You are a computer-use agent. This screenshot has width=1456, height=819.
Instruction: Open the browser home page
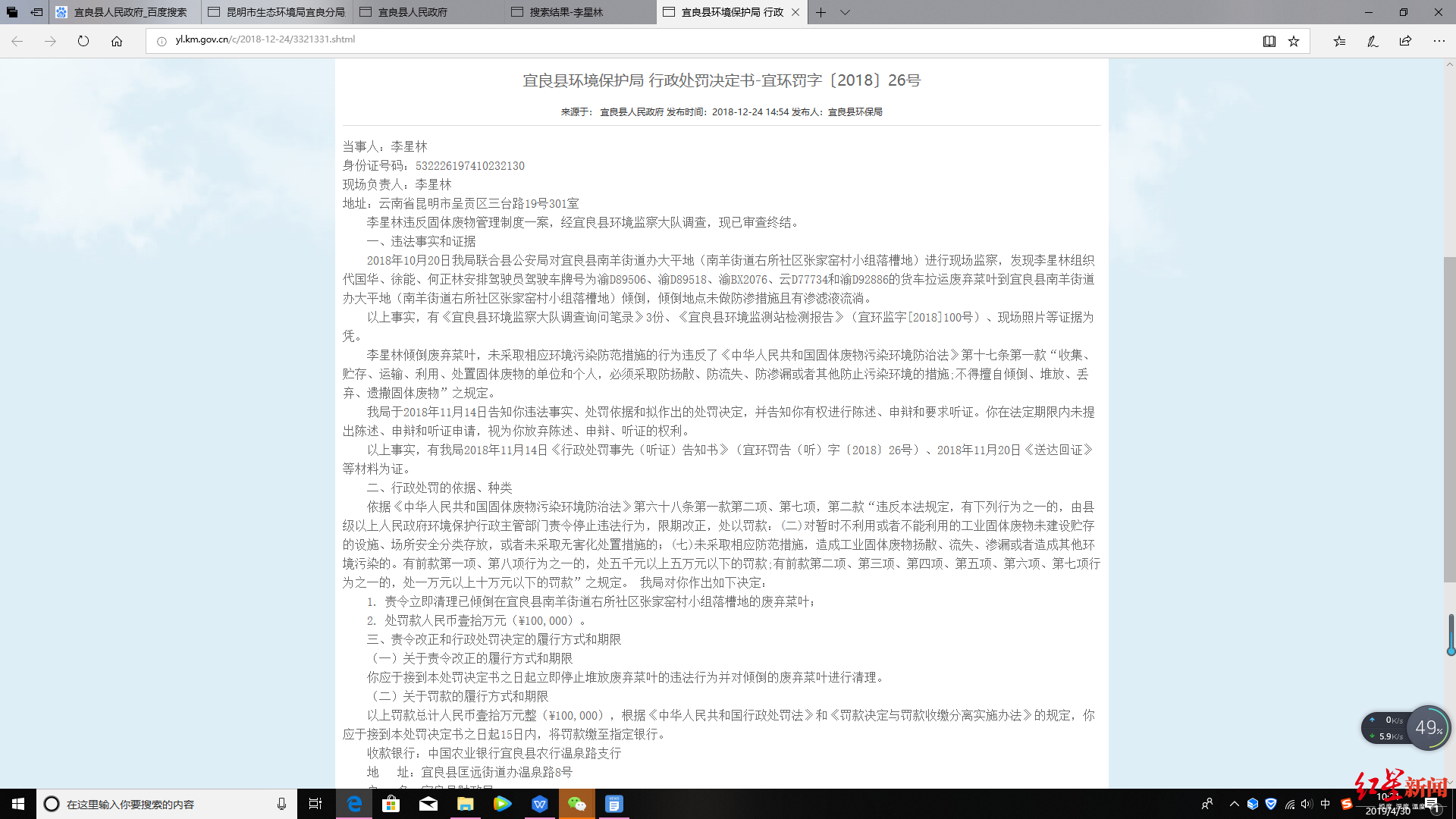tap(117, 41)
